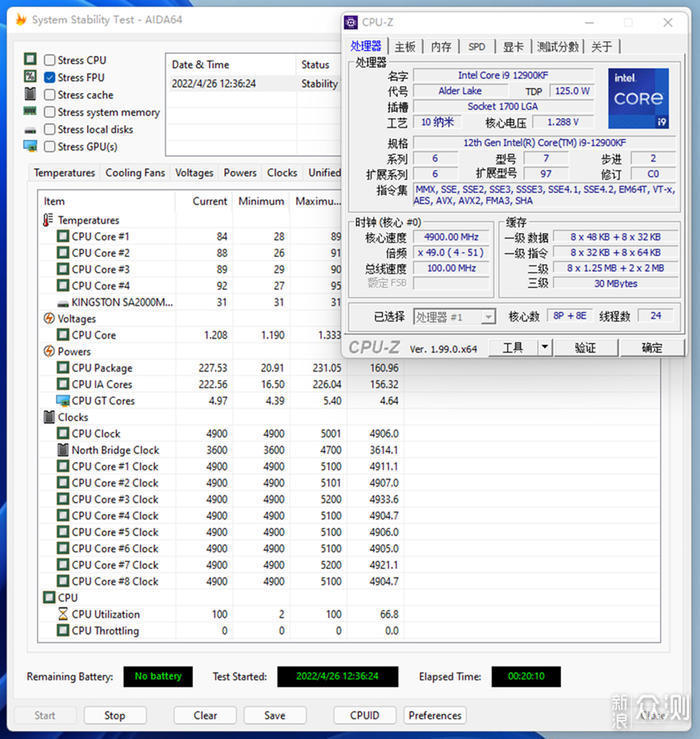
Task: Click the CPU IA Cores row icon
Action: [63, 384]
